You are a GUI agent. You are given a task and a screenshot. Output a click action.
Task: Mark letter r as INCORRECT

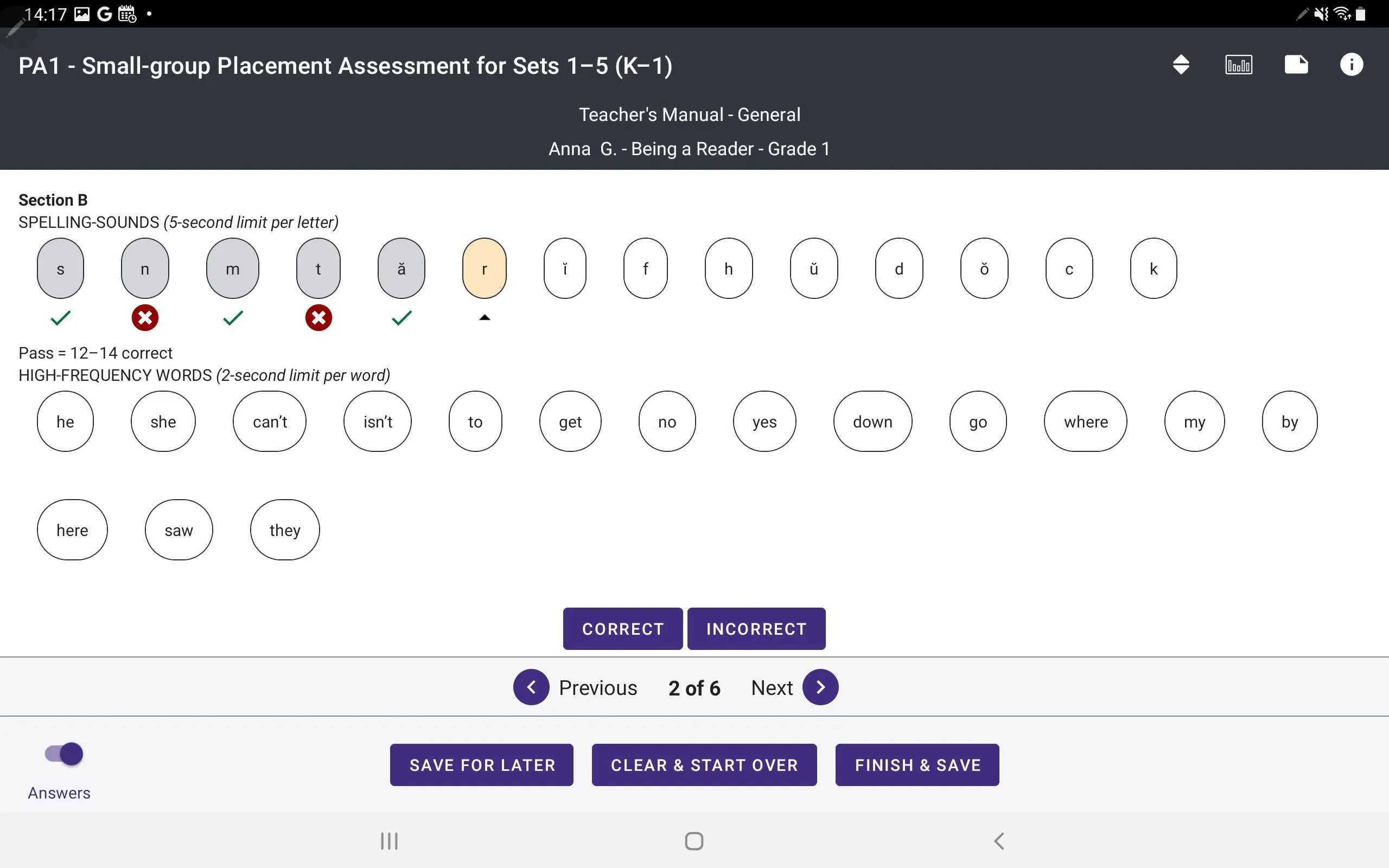(x=756, y=628)
